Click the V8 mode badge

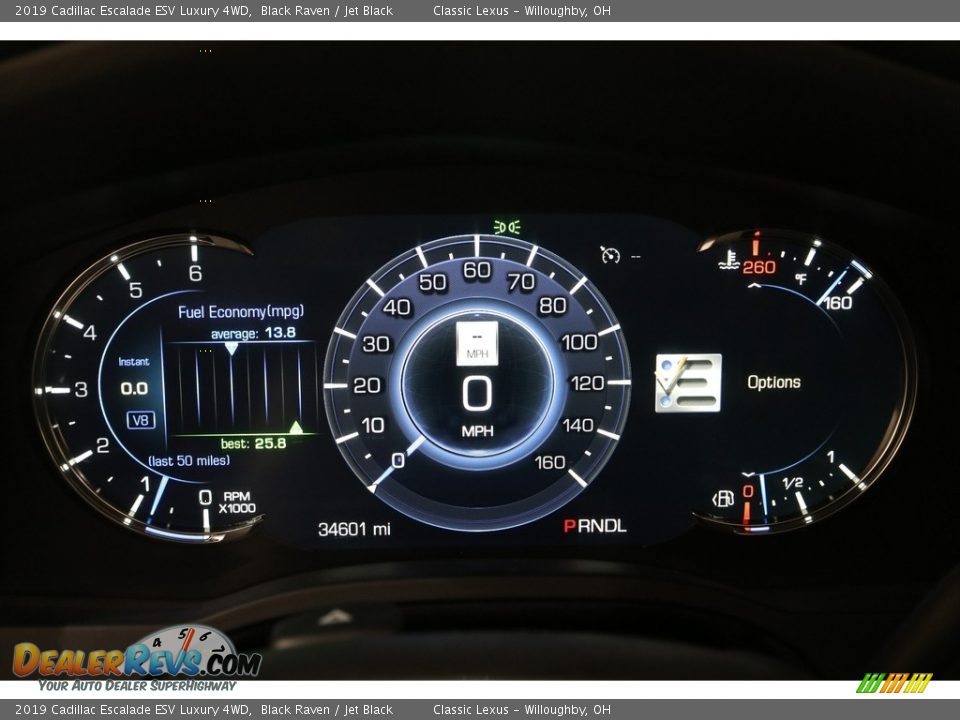coord(140,420)
